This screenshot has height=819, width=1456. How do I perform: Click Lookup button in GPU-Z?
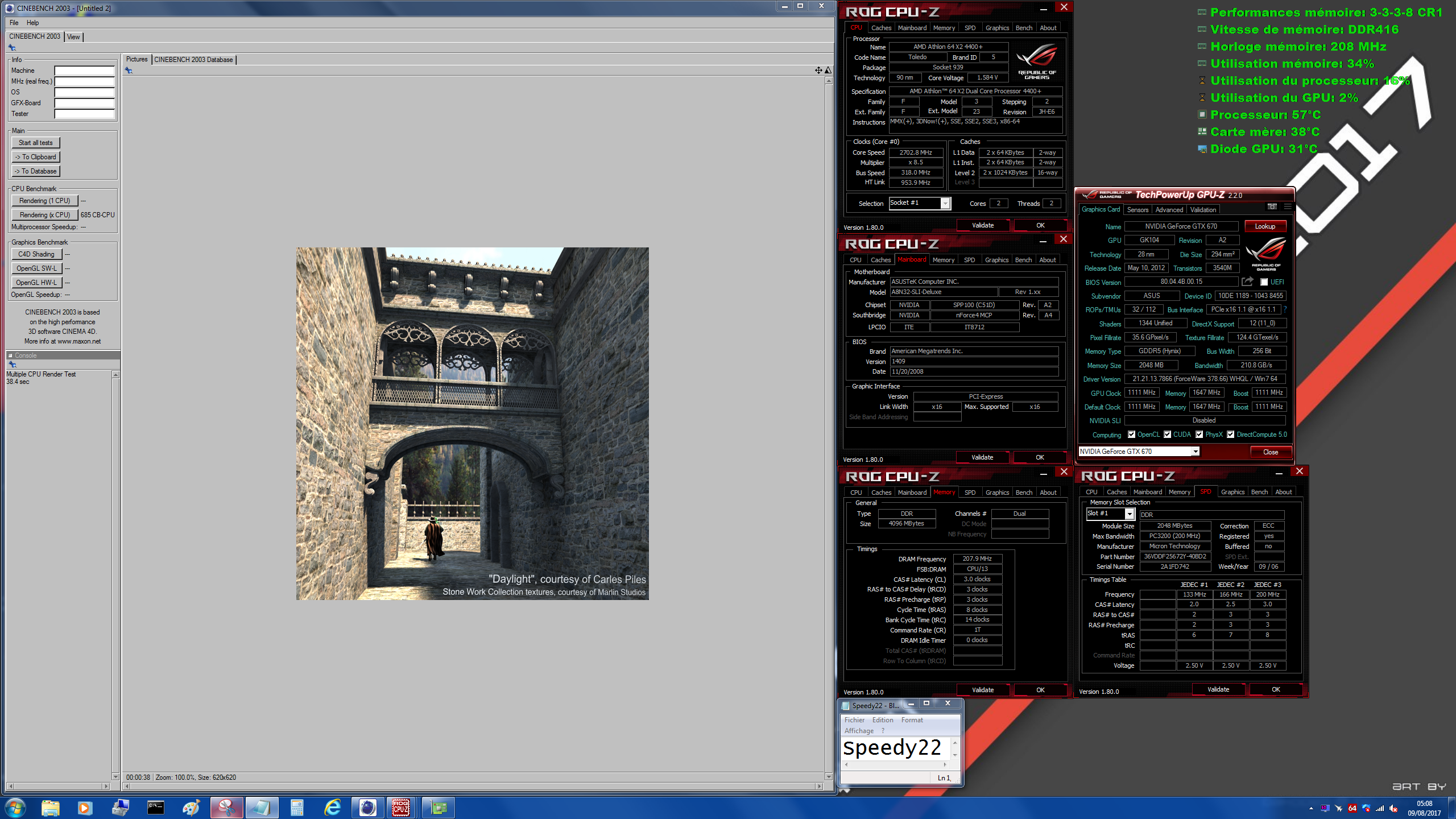click(1265, 226)
